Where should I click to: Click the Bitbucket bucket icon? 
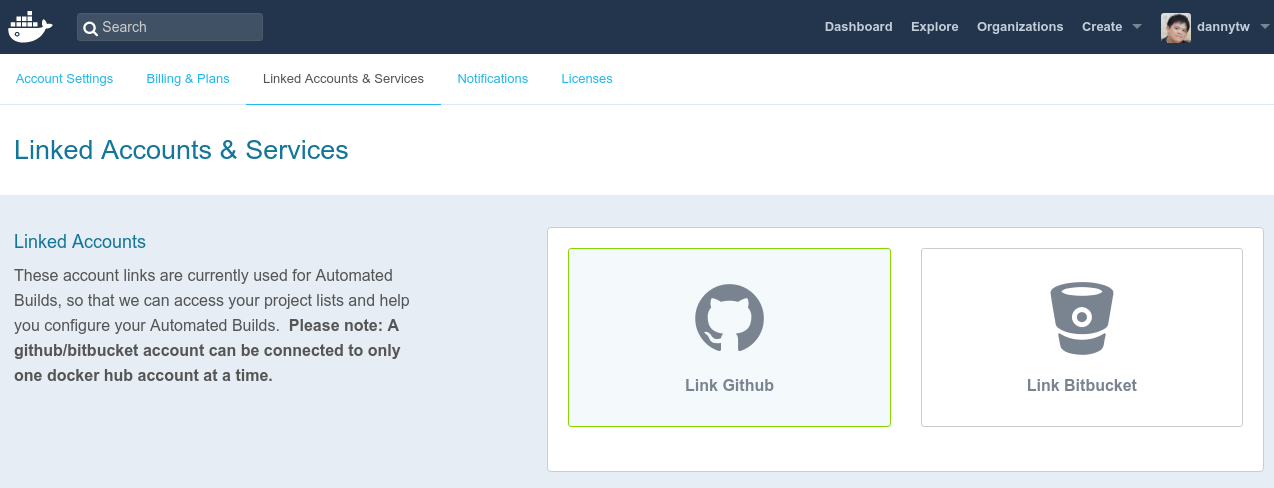point(1081,318)
